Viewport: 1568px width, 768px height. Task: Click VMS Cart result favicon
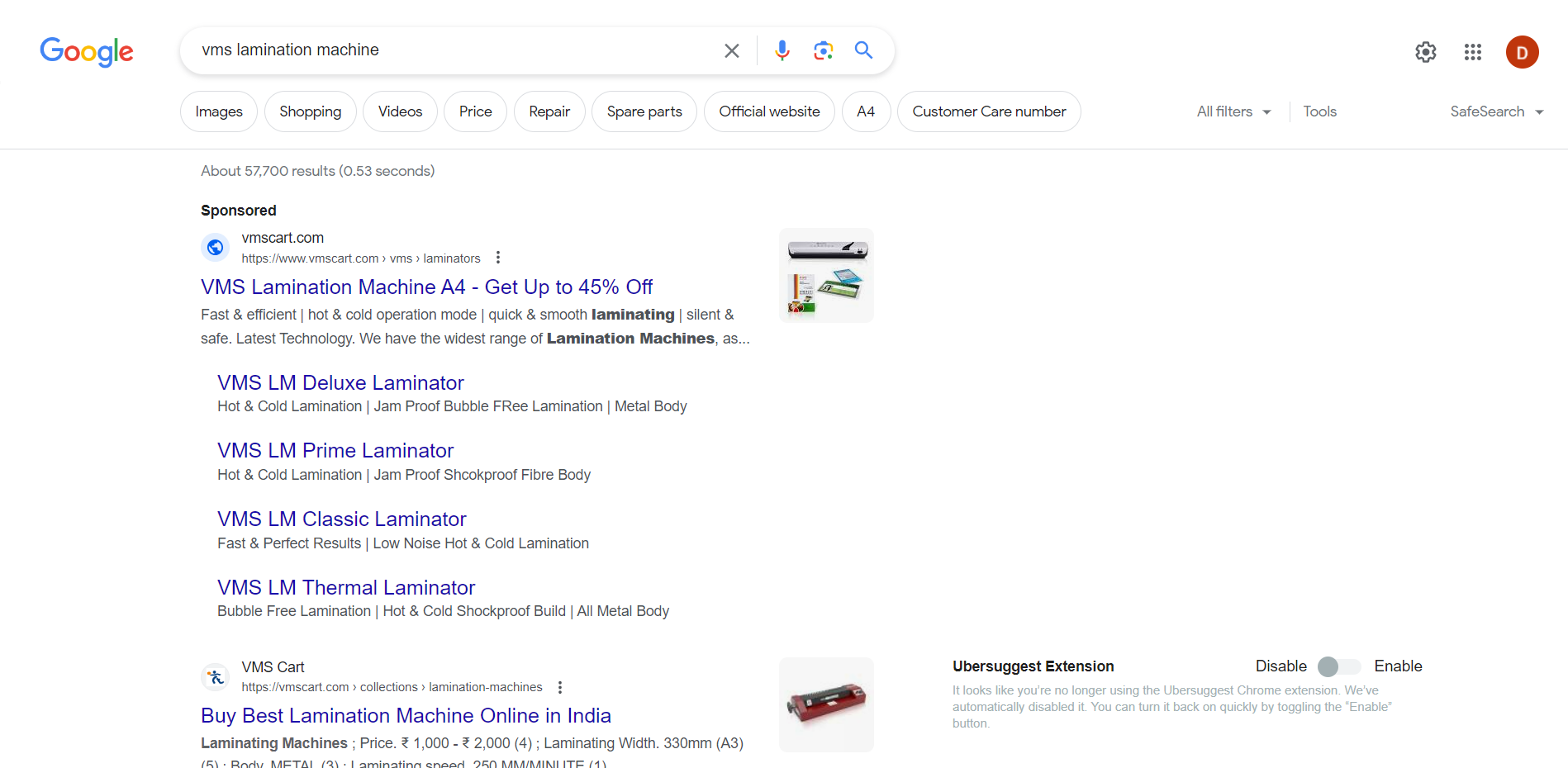(216, 677)
